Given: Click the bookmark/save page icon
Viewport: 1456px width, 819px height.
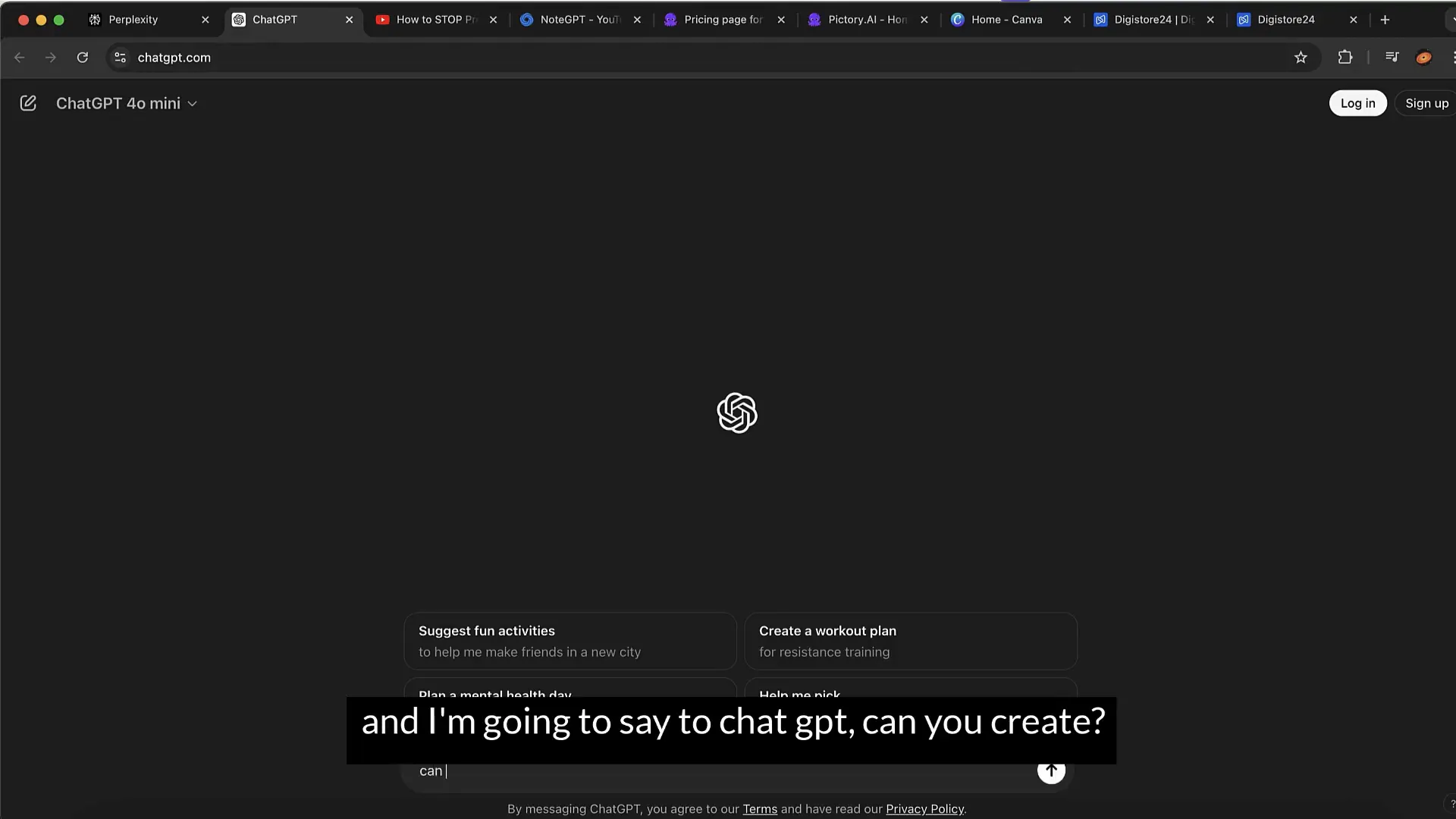Looking at the screenshot, I should 1300,57.
